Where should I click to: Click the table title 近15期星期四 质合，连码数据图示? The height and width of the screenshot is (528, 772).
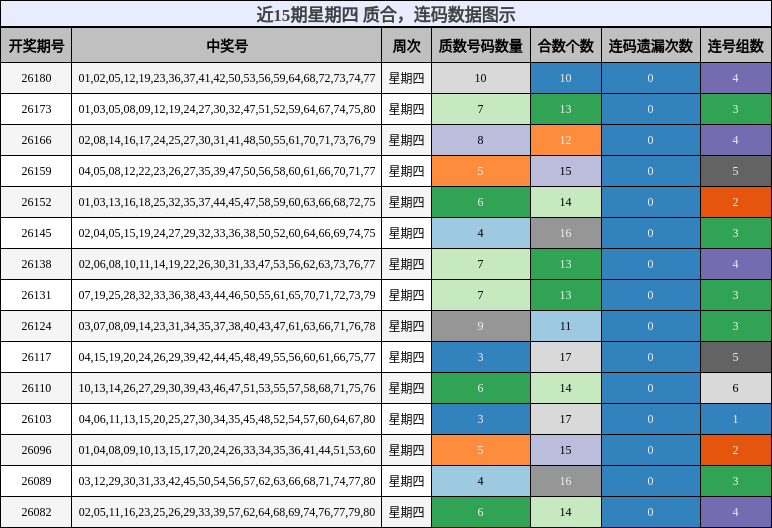pos(386,14)
